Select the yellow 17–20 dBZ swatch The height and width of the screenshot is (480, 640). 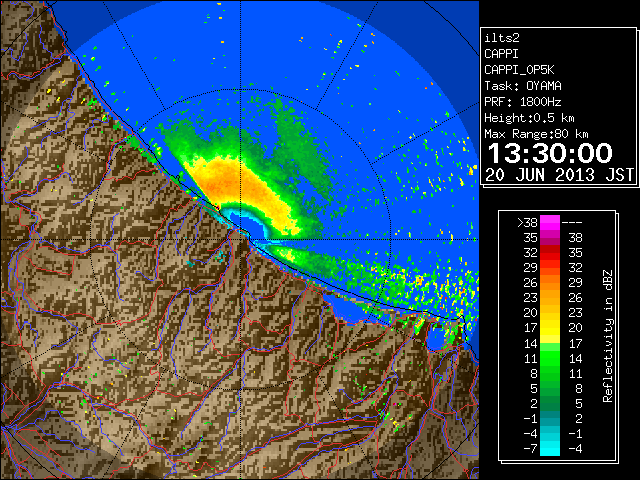[550, 328]
